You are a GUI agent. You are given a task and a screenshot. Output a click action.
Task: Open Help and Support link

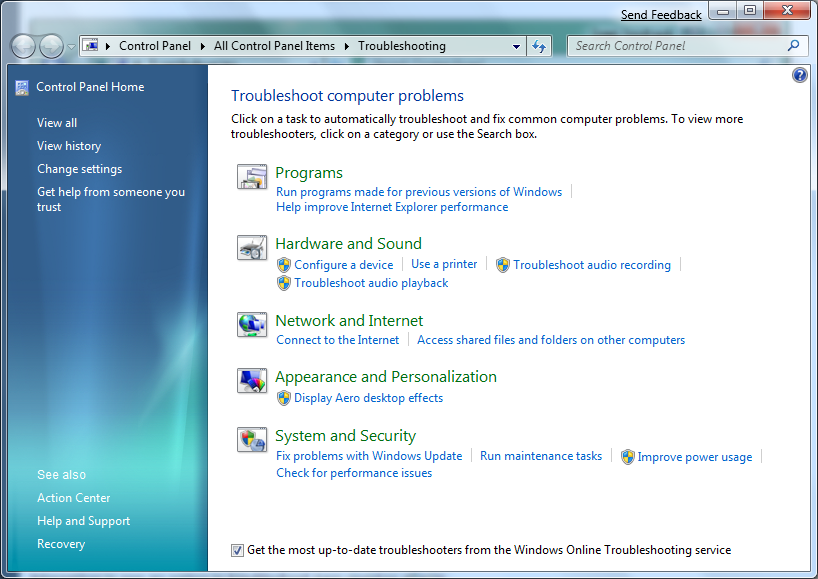coord(83,521)
